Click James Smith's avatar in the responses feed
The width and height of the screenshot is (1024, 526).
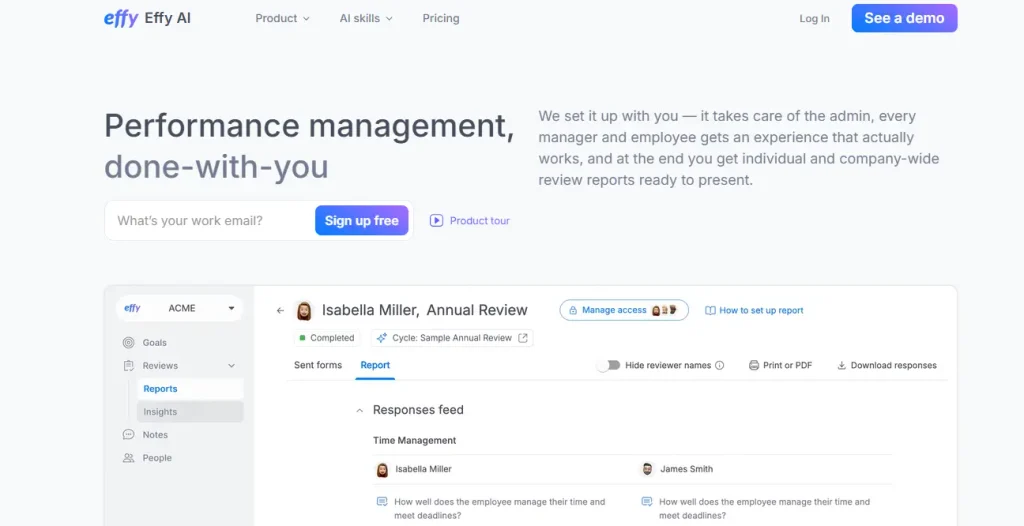pos(647,469)
